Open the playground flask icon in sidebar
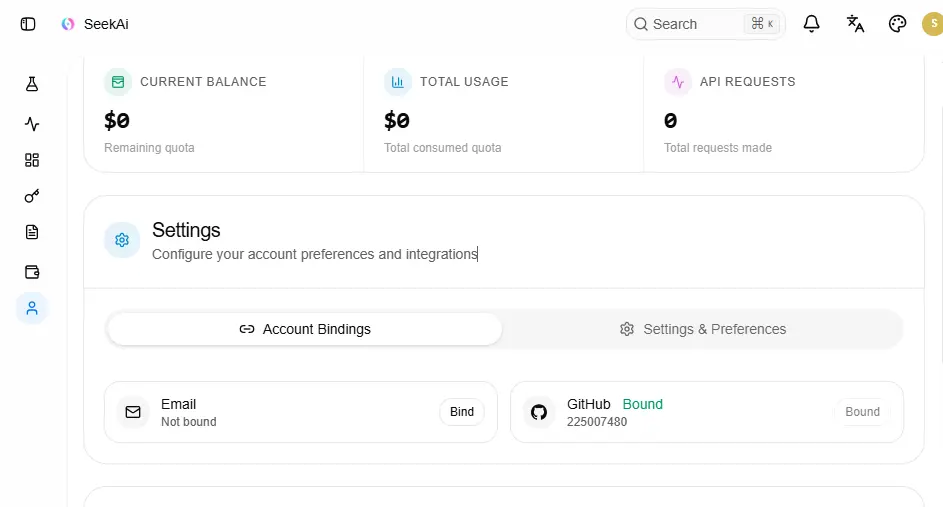Viewport: 943px width, 507px height. [32, 84]
